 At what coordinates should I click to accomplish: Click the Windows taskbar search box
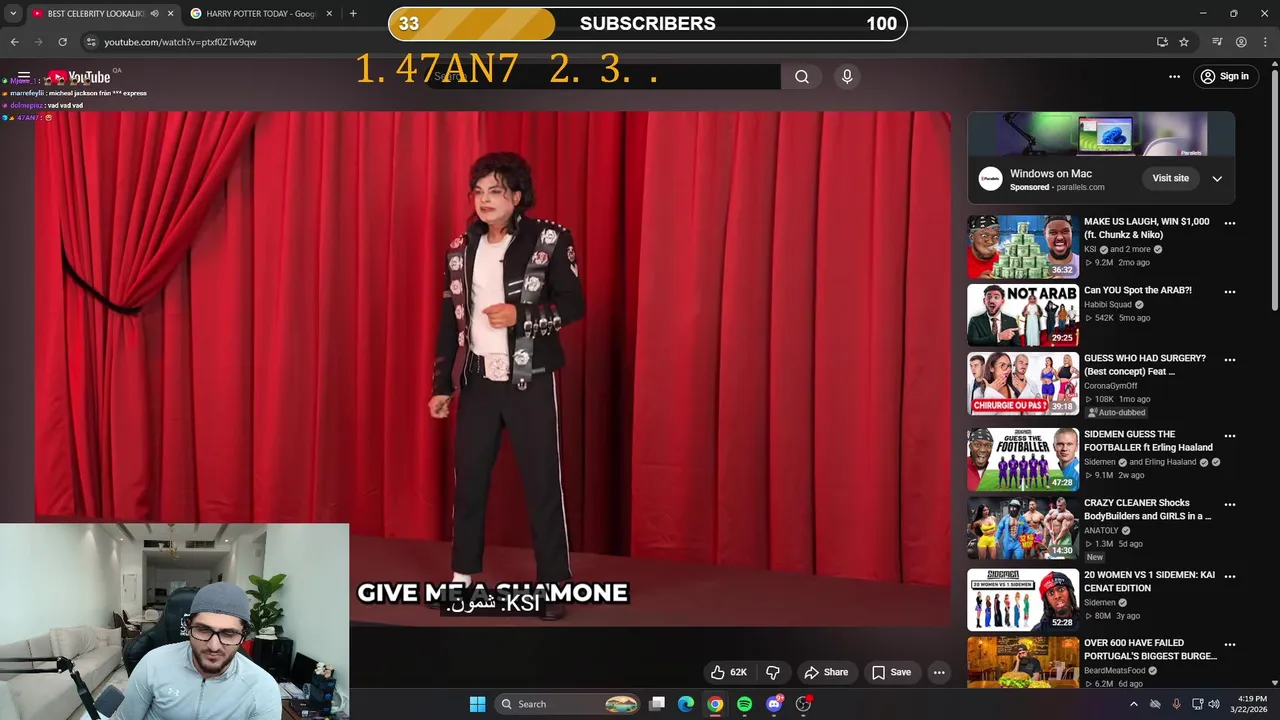click(x=568, y=704)
